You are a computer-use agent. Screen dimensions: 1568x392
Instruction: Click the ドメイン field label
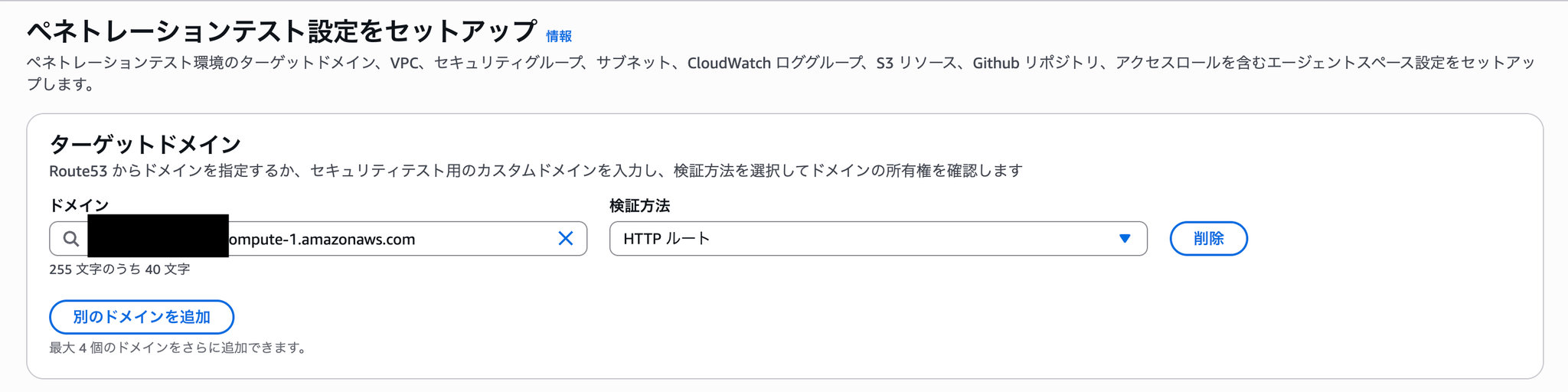(x=79, y=205)
